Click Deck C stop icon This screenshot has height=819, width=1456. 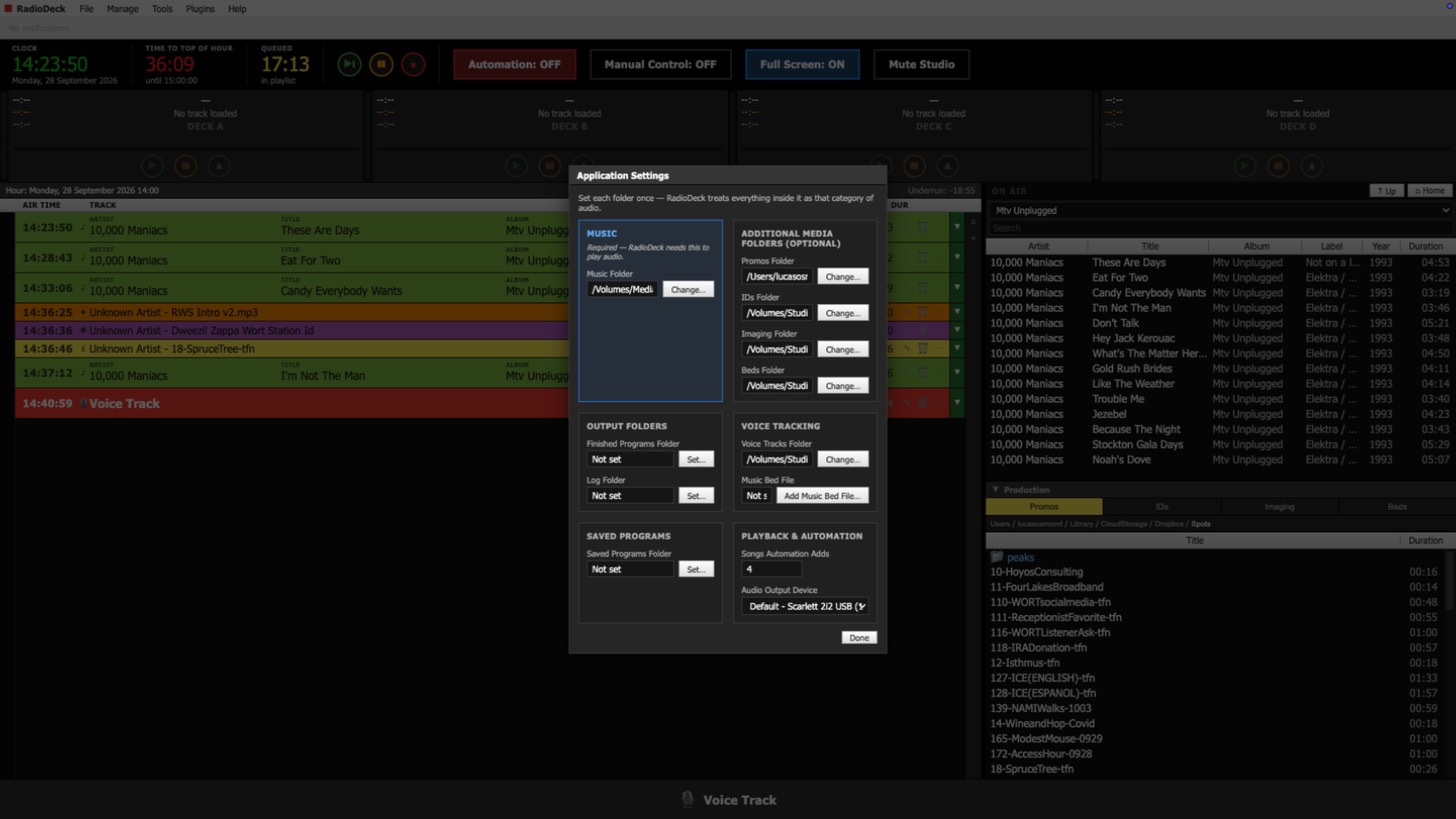tap(914, 166)
